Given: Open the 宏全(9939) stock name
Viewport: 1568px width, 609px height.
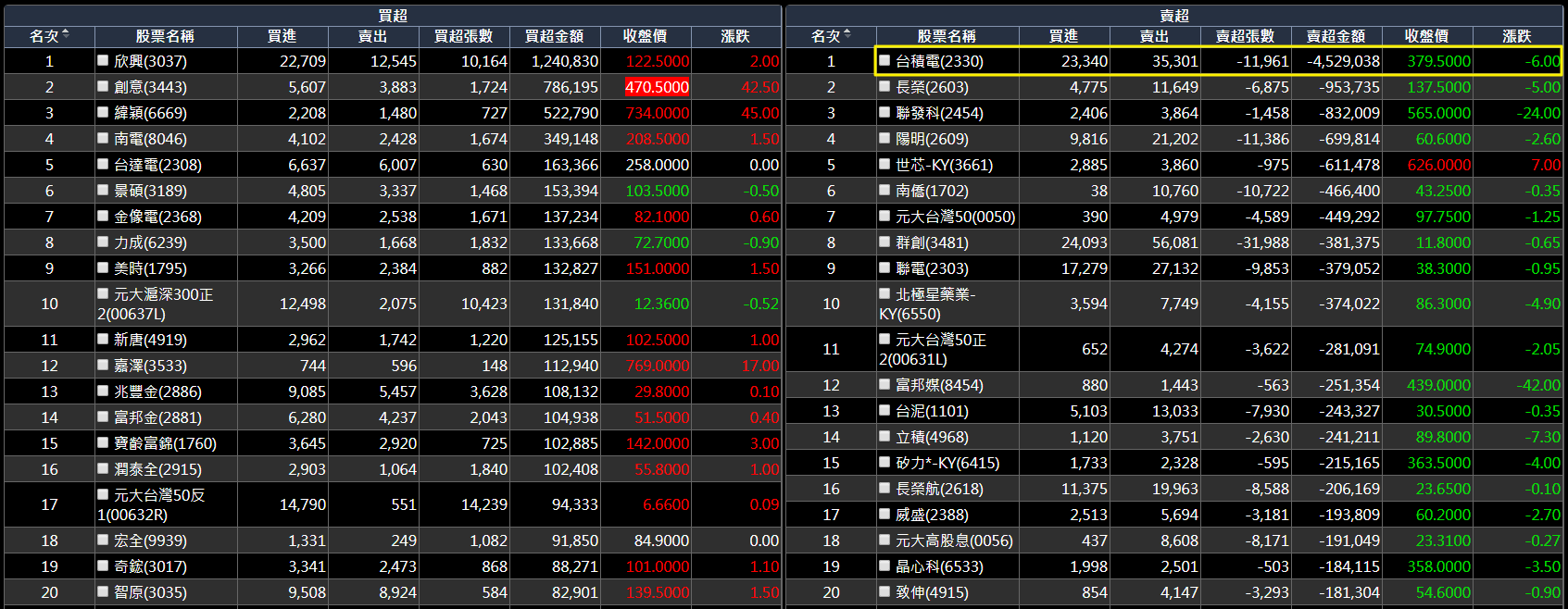Looking at the screenshot, I should point(150,541).
